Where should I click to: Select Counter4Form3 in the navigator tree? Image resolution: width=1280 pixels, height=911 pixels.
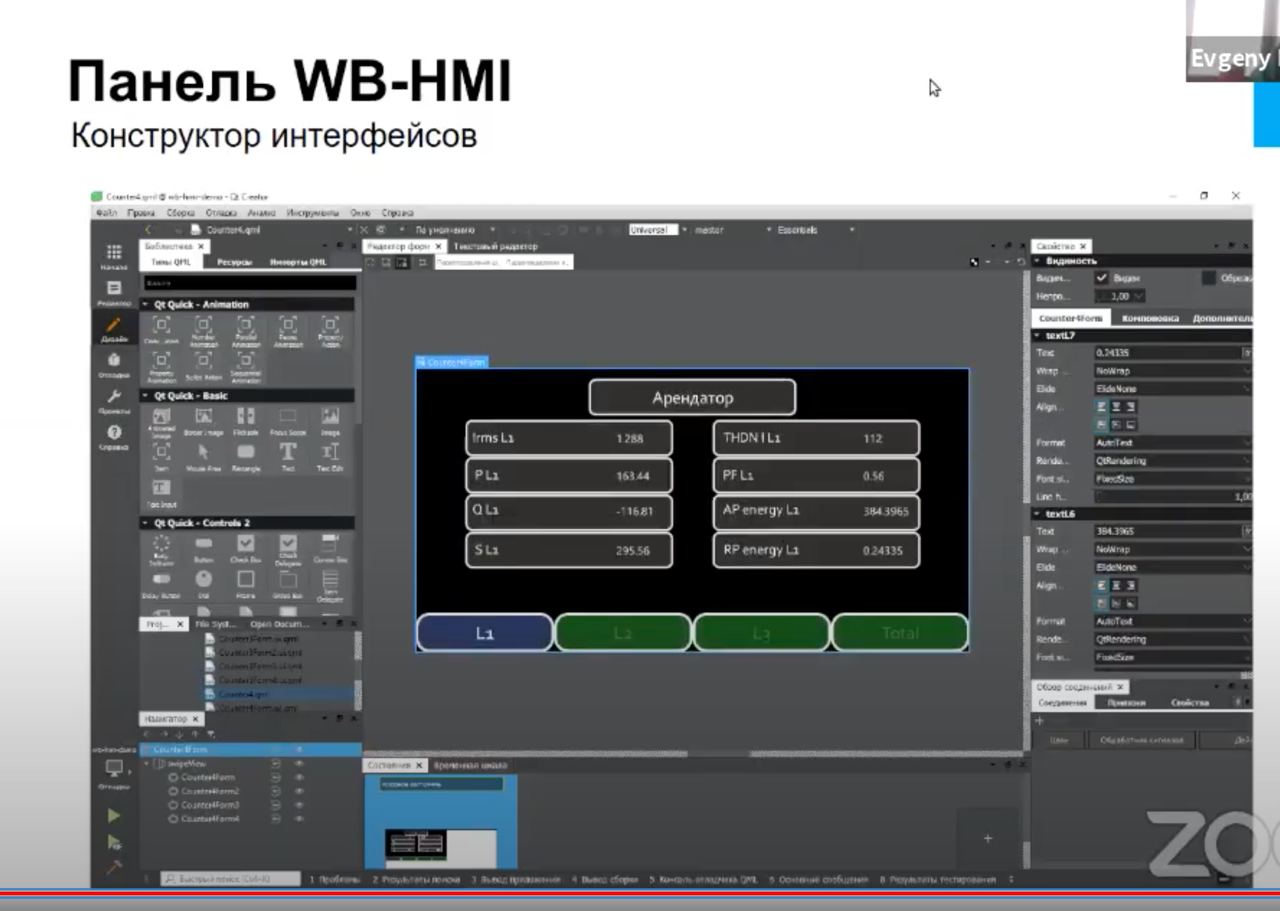210,805
